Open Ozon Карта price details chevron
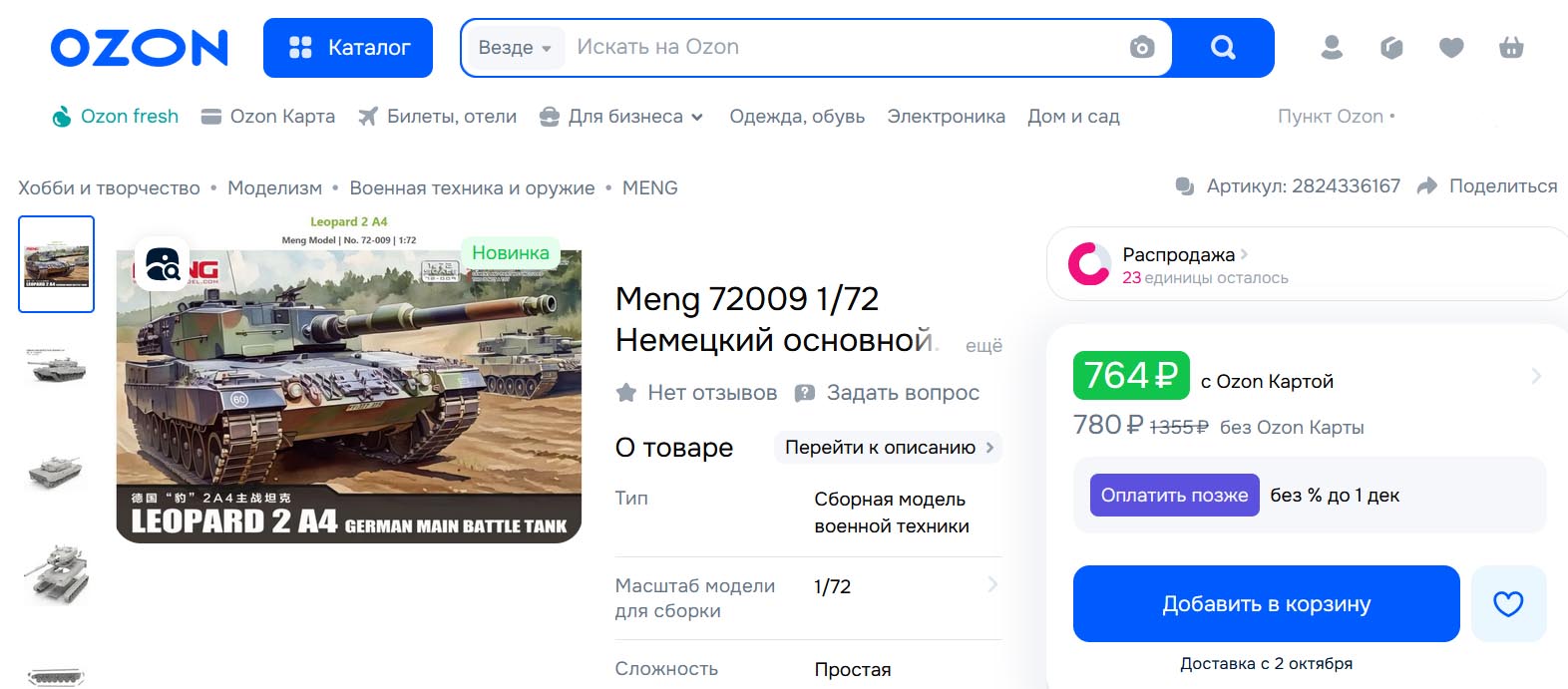 [x=1536, y=376]
